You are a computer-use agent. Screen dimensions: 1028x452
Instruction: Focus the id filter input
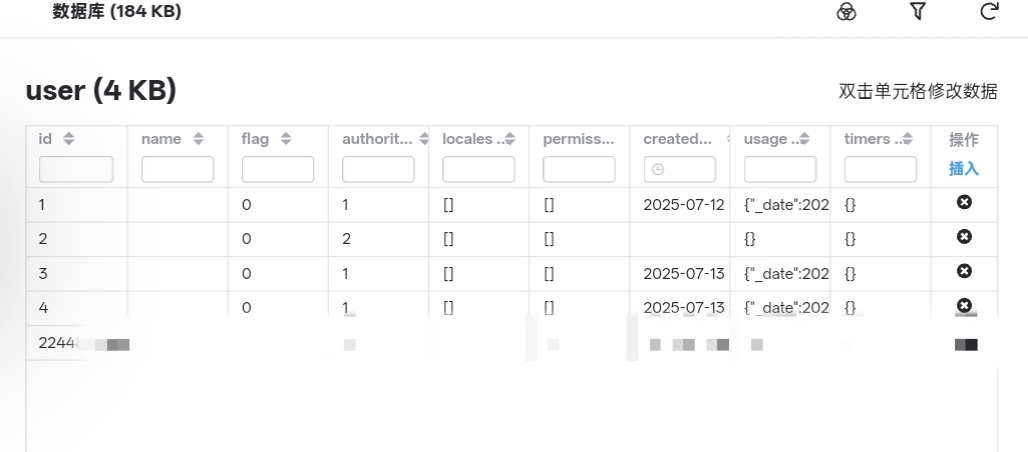(76, 169)
